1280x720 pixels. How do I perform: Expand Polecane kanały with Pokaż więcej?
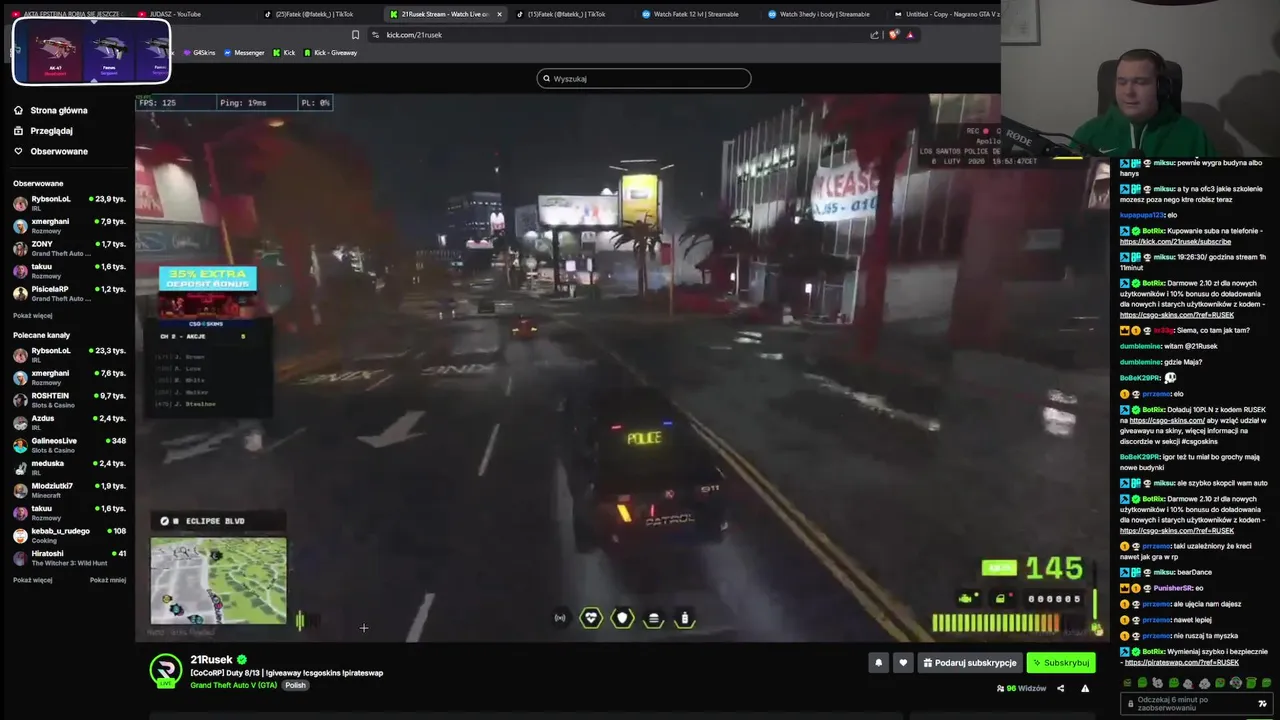(32, 580)
